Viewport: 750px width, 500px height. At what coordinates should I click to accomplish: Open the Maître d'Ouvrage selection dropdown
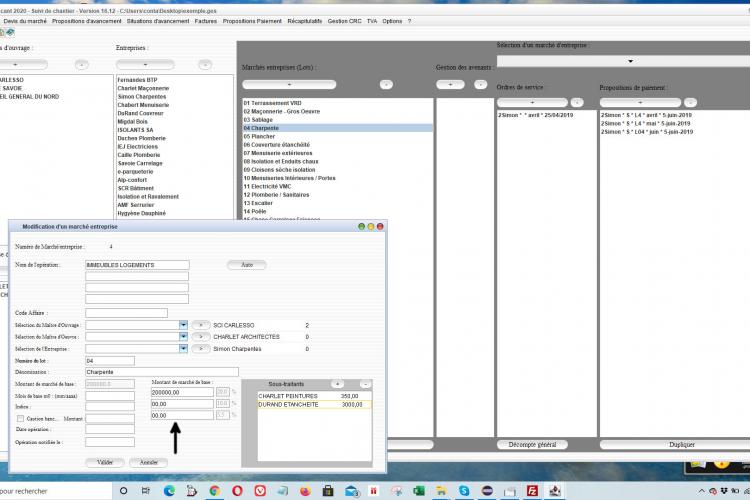point(183,325)
